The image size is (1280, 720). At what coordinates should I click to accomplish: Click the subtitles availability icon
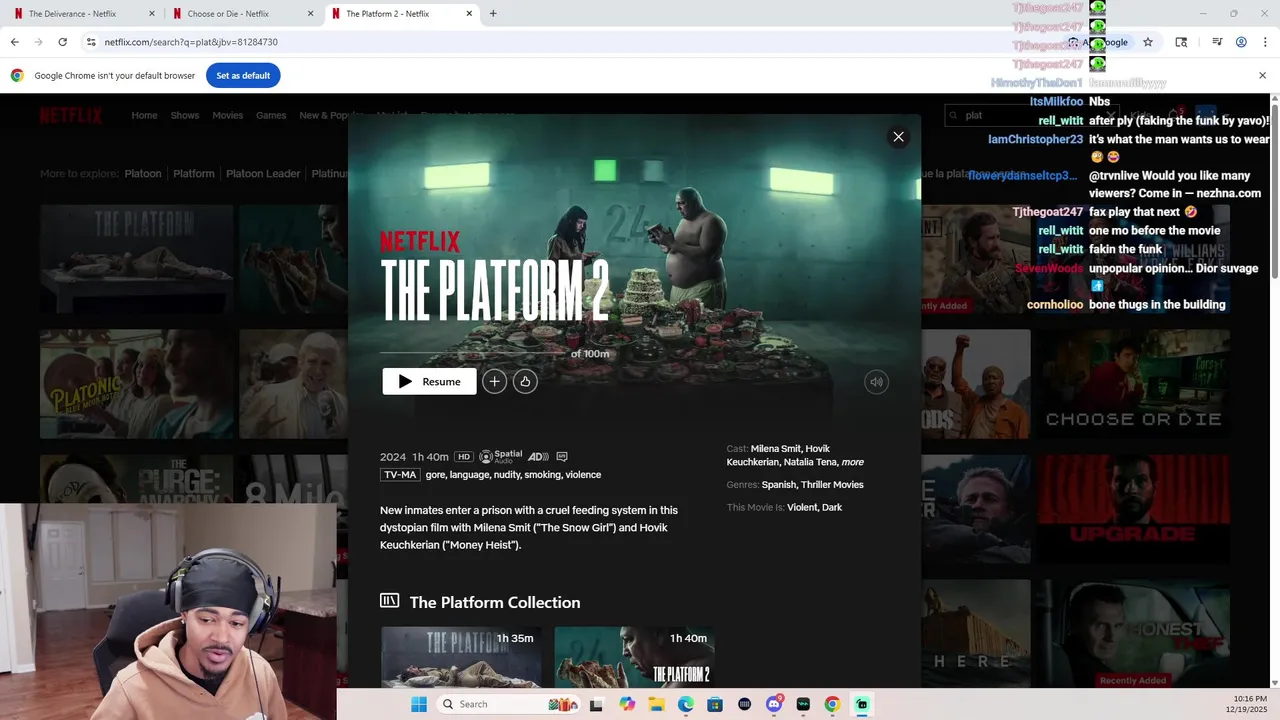pyautogui.click(x=562, y=457)
